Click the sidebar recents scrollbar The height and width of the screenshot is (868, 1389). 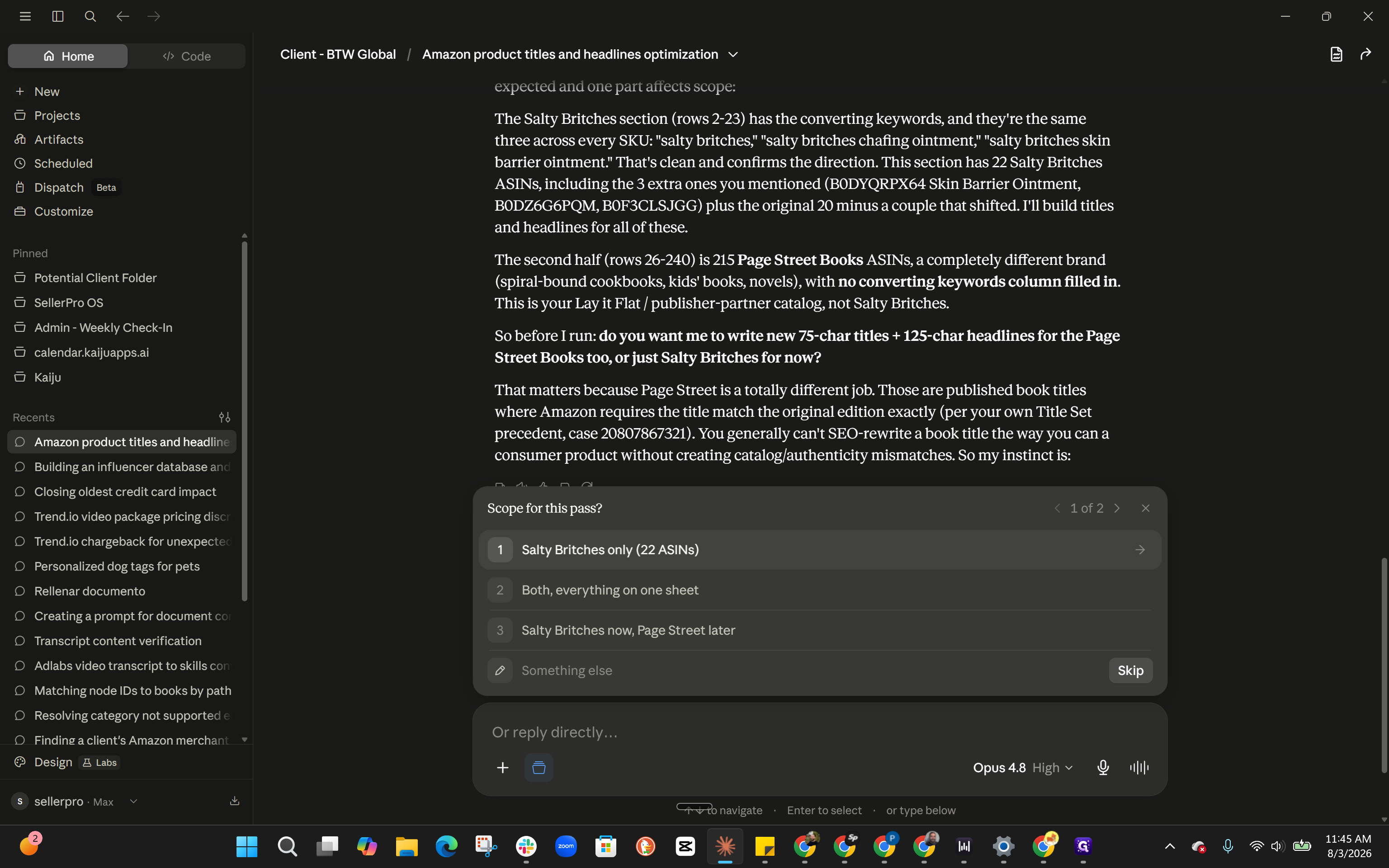coord(245,421)
